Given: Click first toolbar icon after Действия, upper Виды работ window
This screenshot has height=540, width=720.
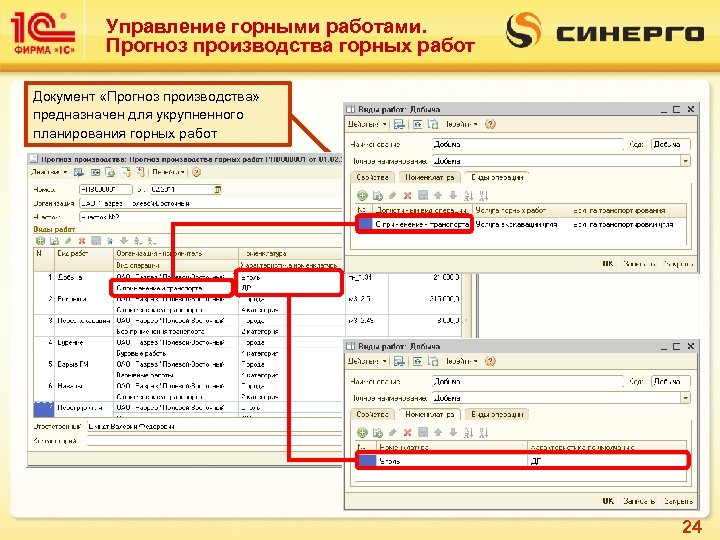Looking at the screenshot, I should pos(399,124).
